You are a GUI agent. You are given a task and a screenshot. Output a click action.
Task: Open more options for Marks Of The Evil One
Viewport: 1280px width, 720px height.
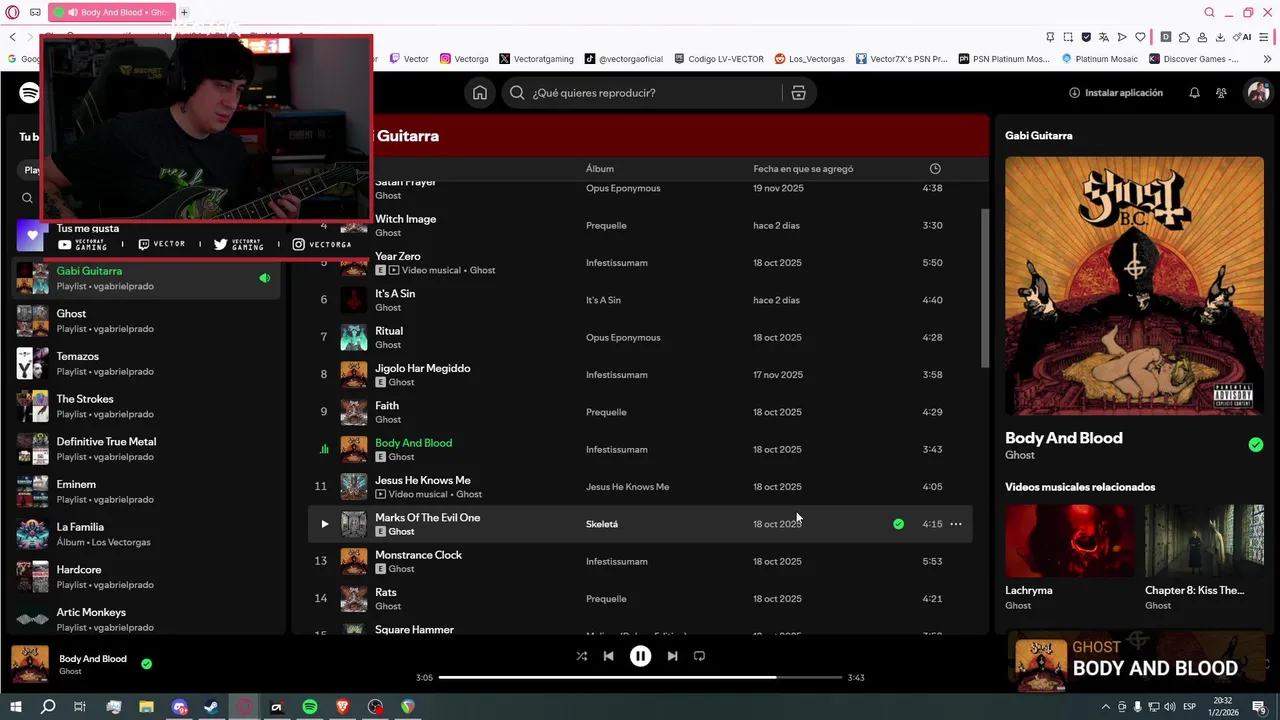[x=956, y=524]
